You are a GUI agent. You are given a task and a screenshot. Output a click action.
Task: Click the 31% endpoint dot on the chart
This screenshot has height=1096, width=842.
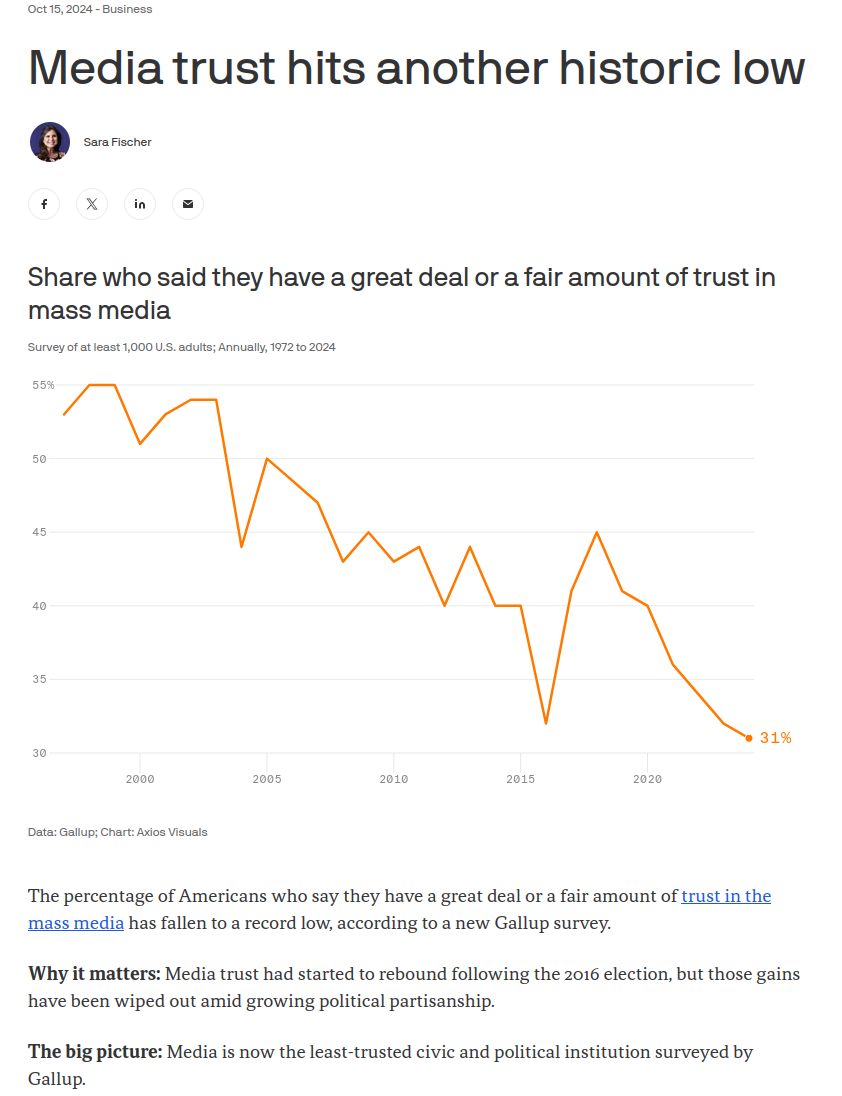(x=749, y=738)
